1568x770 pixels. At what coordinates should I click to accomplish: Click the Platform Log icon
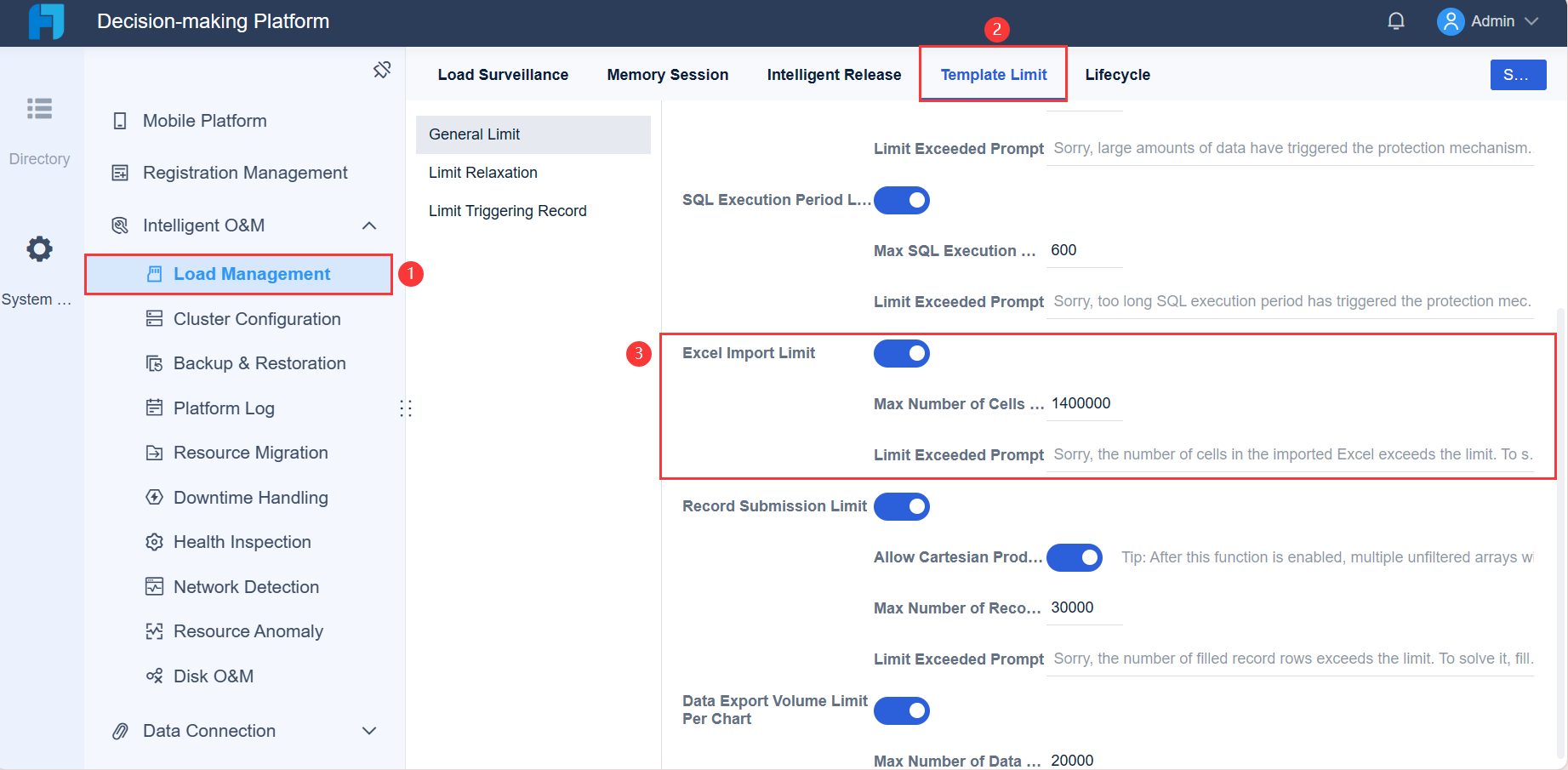pos(154,408)
